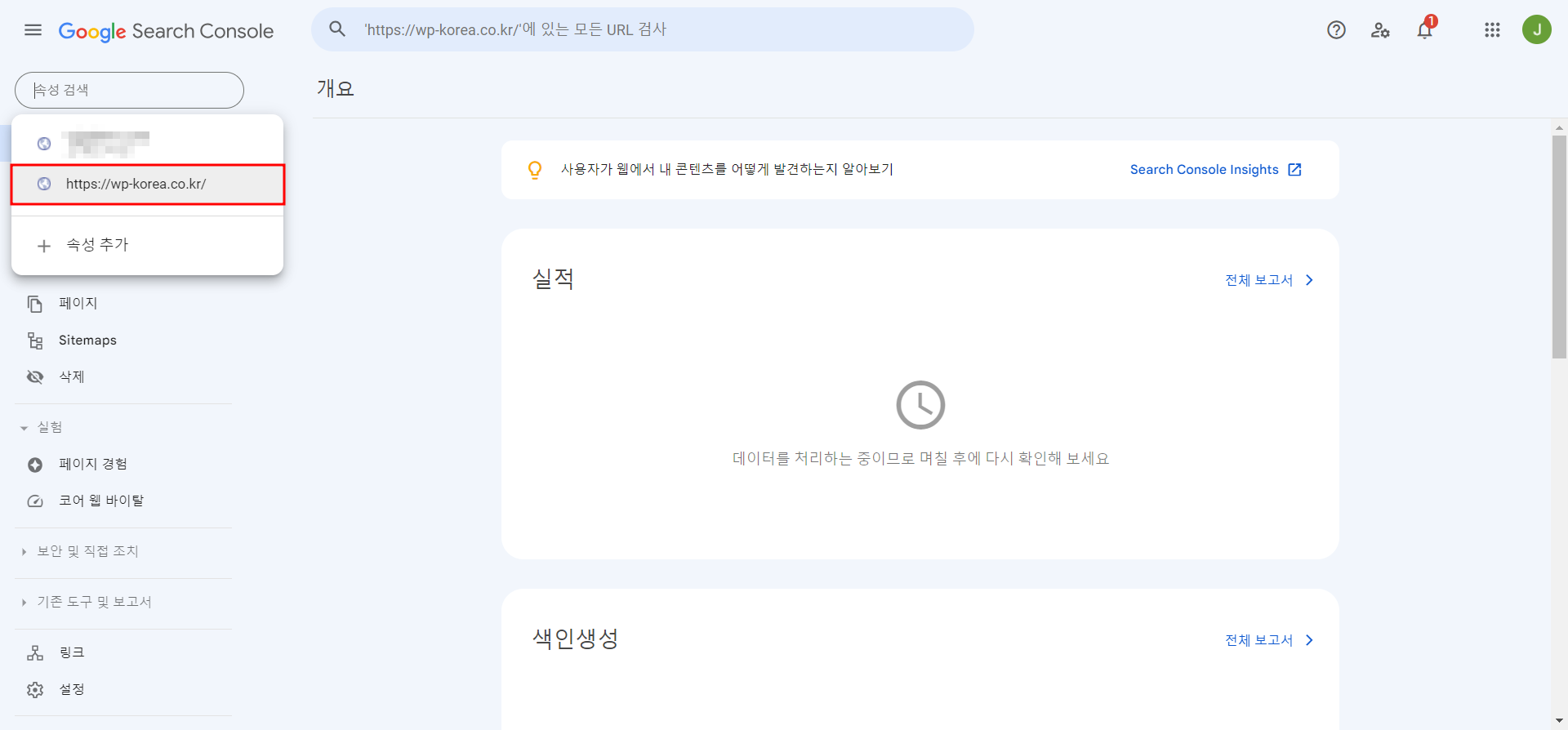Open Search Console Insights link
The width and height of the screenshot is (1568, 730).
(x=1204, y=170)
